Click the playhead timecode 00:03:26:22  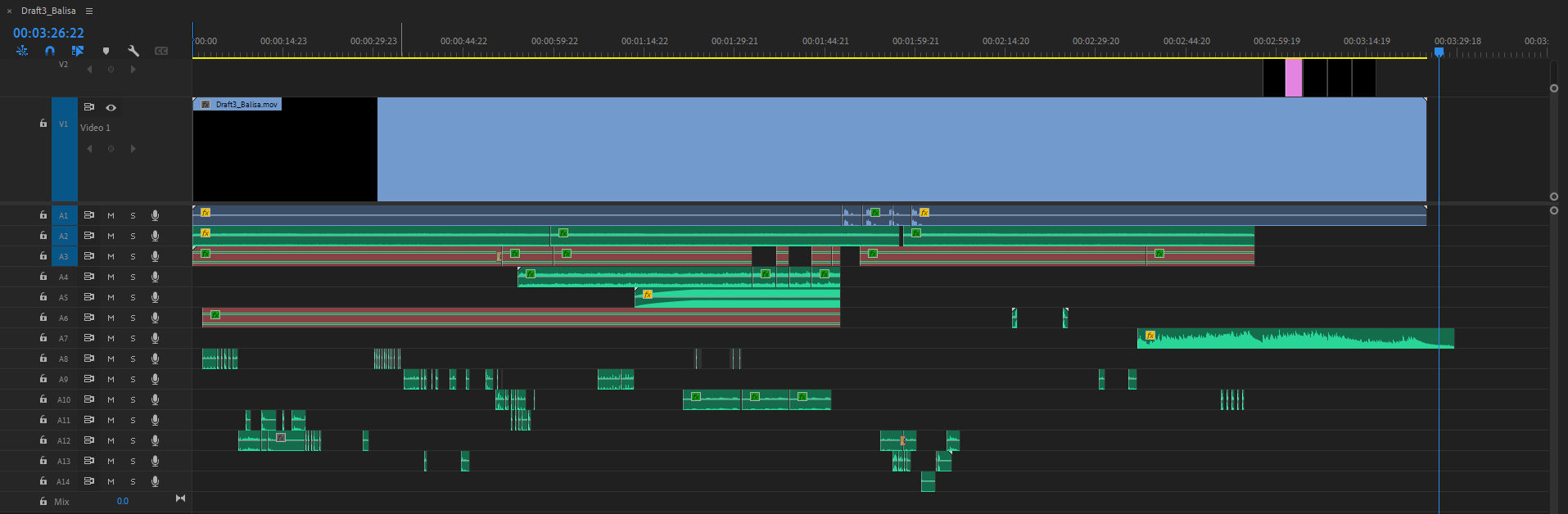48,33
